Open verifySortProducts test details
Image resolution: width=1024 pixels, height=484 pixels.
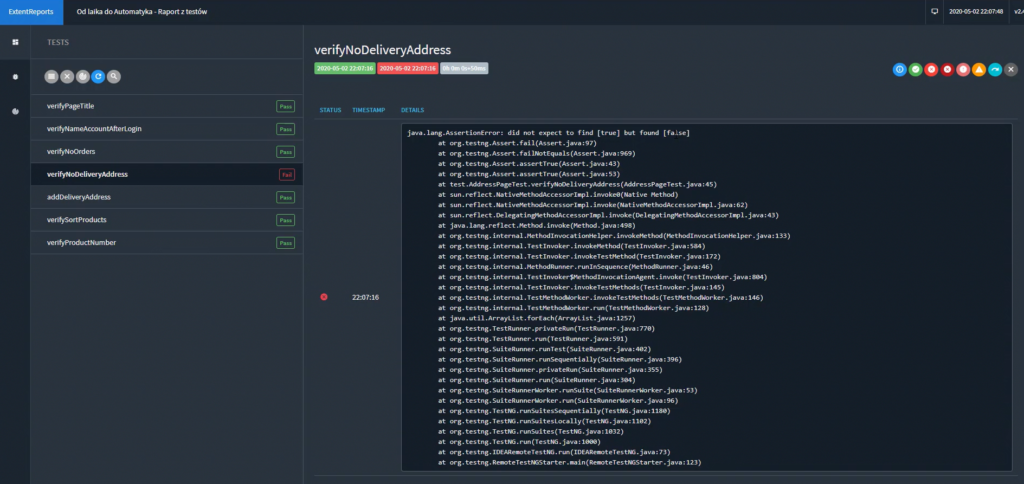coord(91,219)
